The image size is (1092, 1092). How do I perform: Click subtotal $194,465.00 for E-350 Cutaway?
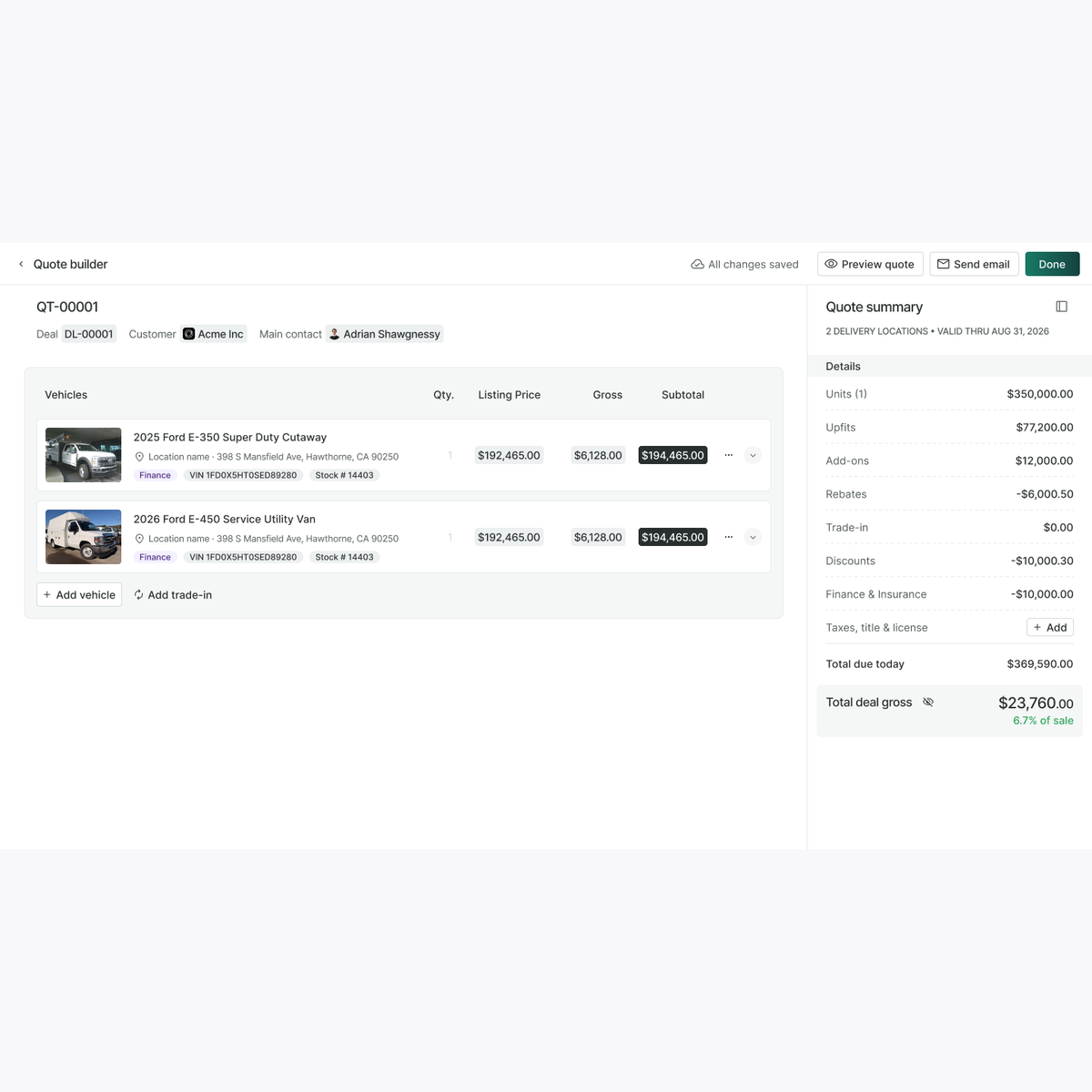point(672,455)
